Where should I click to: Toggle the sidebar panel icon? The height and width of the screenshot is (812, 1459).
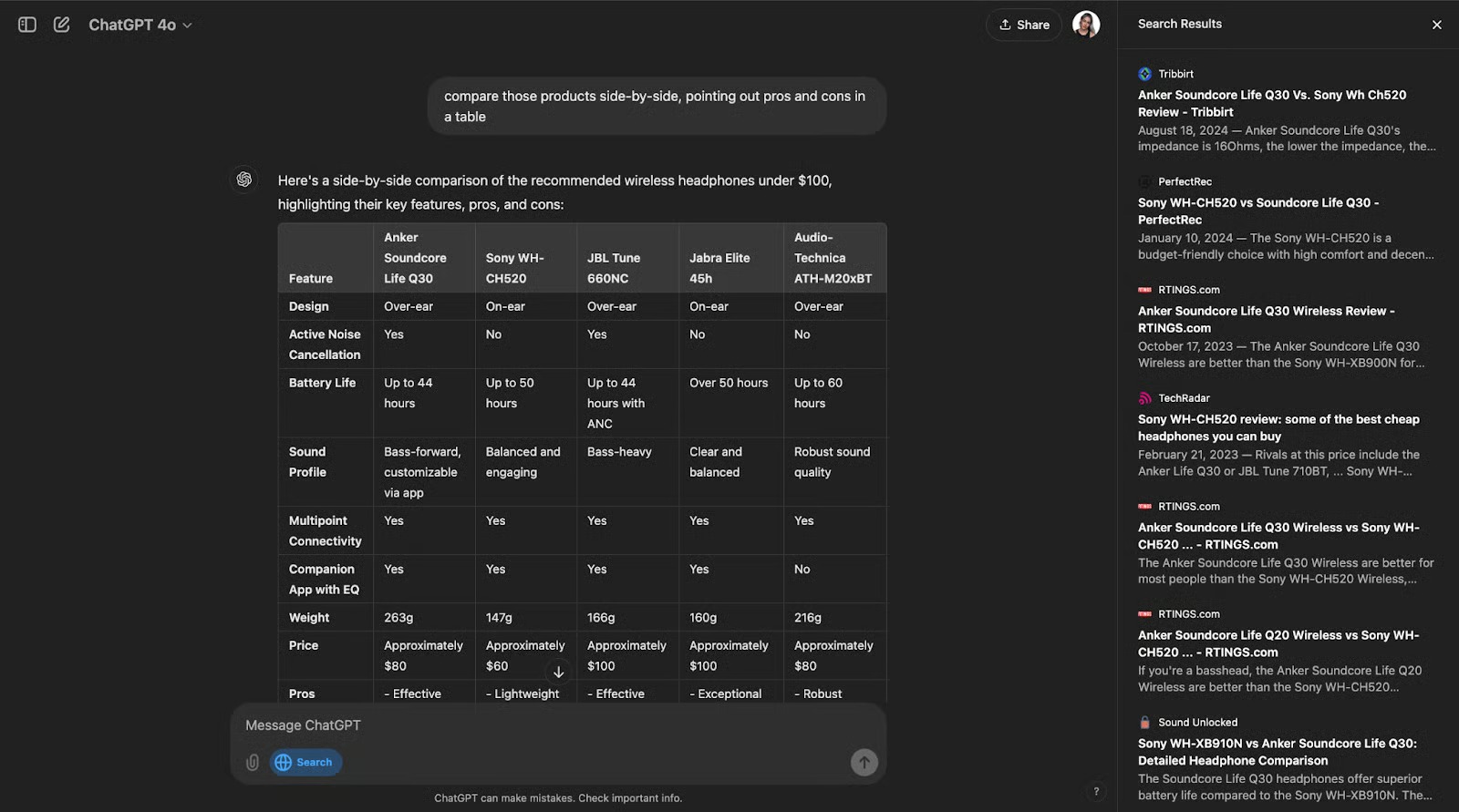(27, 25)
